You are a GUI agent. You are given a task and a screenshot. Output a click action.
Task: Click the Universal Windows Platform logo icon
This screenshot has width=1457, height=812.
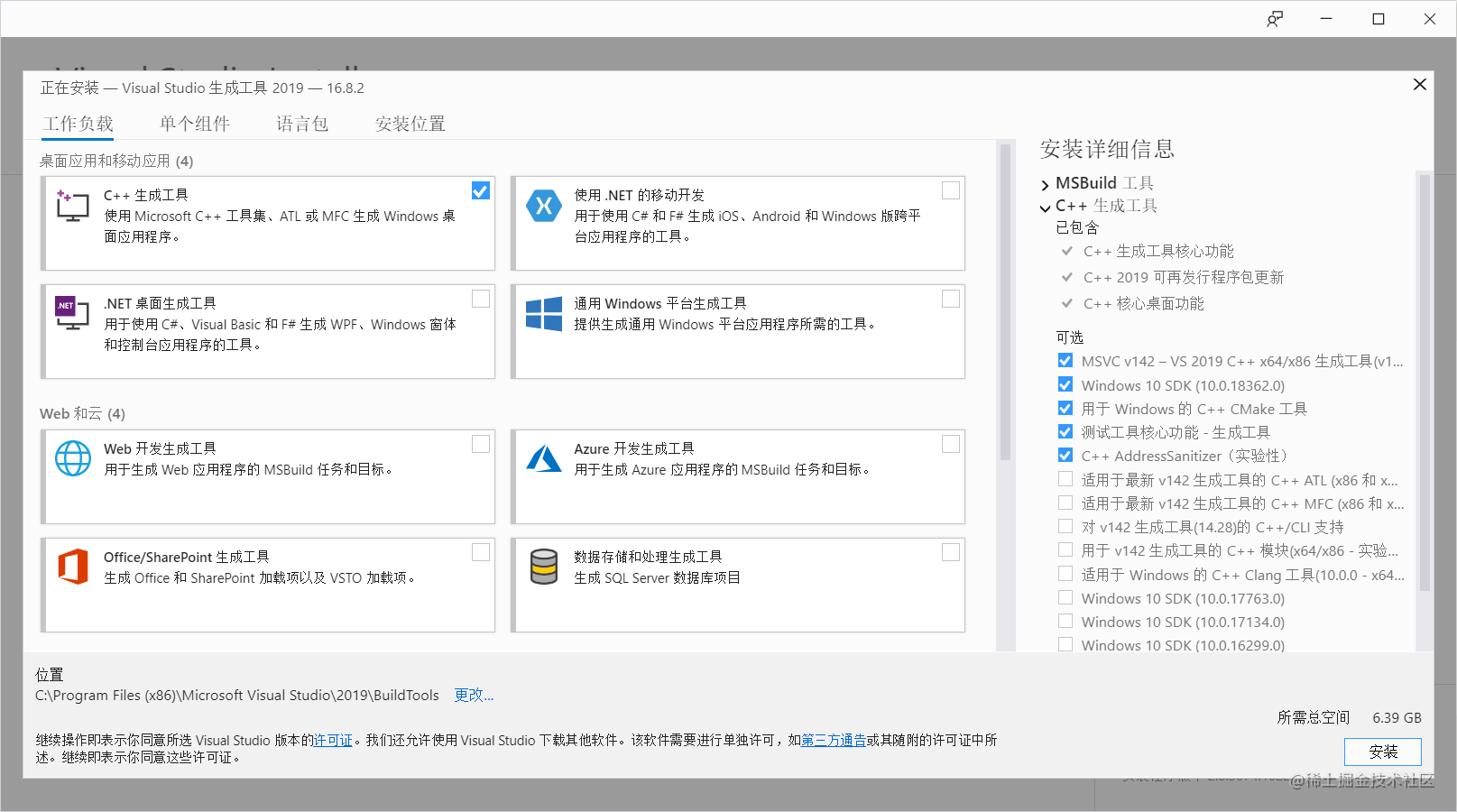tap(544, 314)
